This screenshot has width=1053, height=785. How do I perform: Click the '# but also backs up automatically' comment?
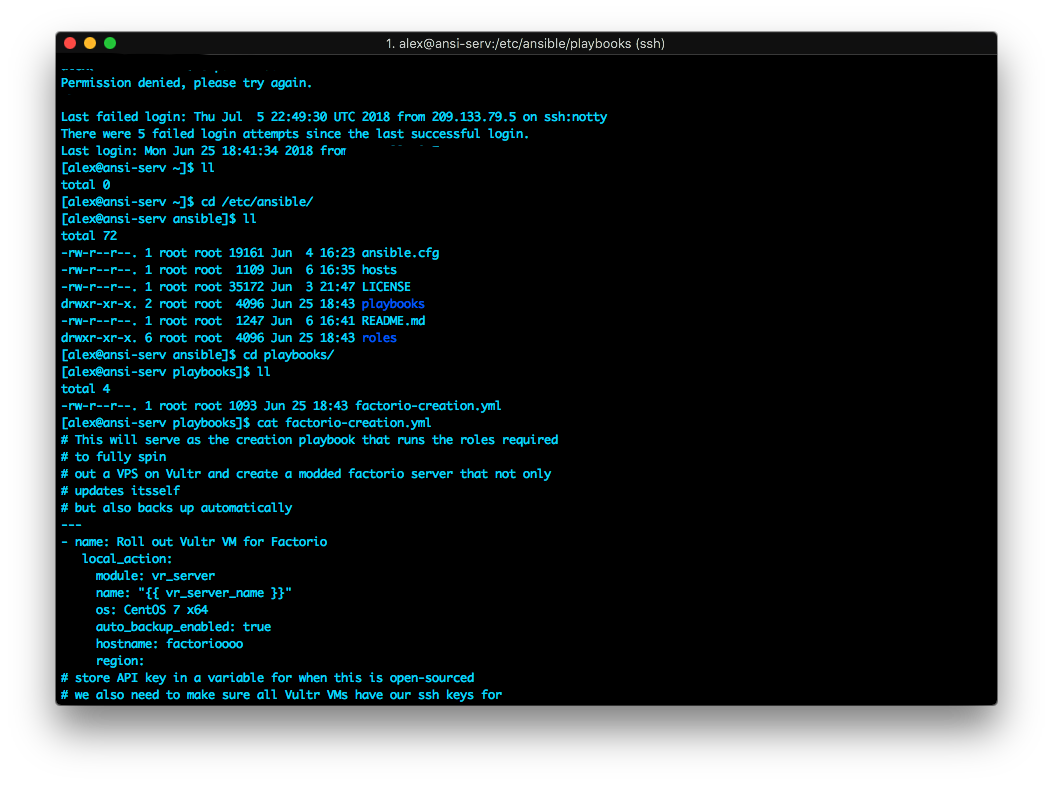(x=177, y=508)
